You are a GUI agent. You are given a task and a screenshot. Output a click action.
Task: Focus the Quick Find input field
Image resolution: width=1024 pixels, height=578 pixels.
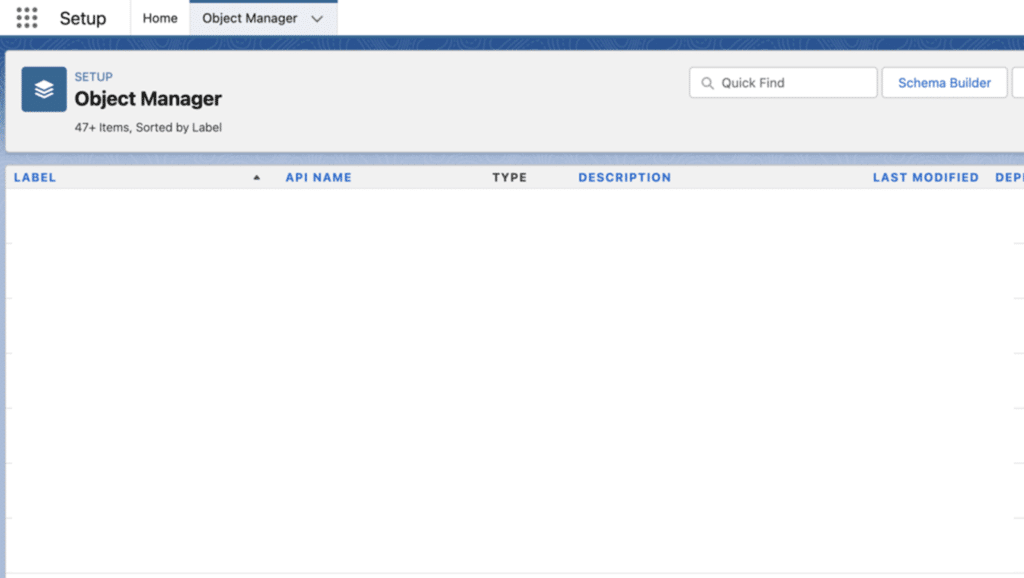click(x=783, y=83)
